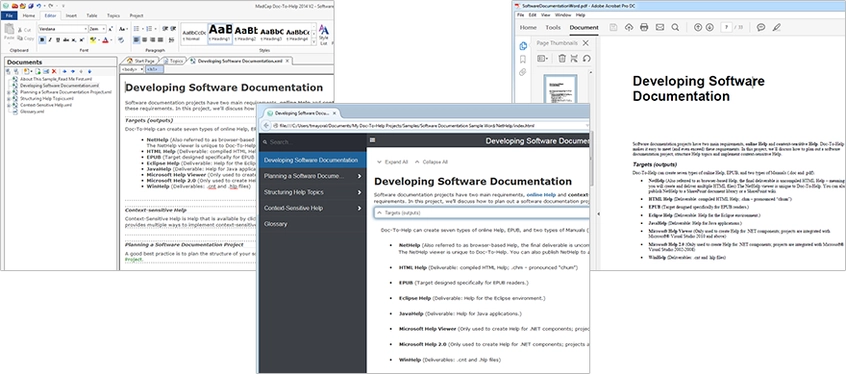This screenshot has width=846, height=374.
Task: Expand Structuring Help Topics in NetHelp sidebar
Action: click(x=359, y=192)
